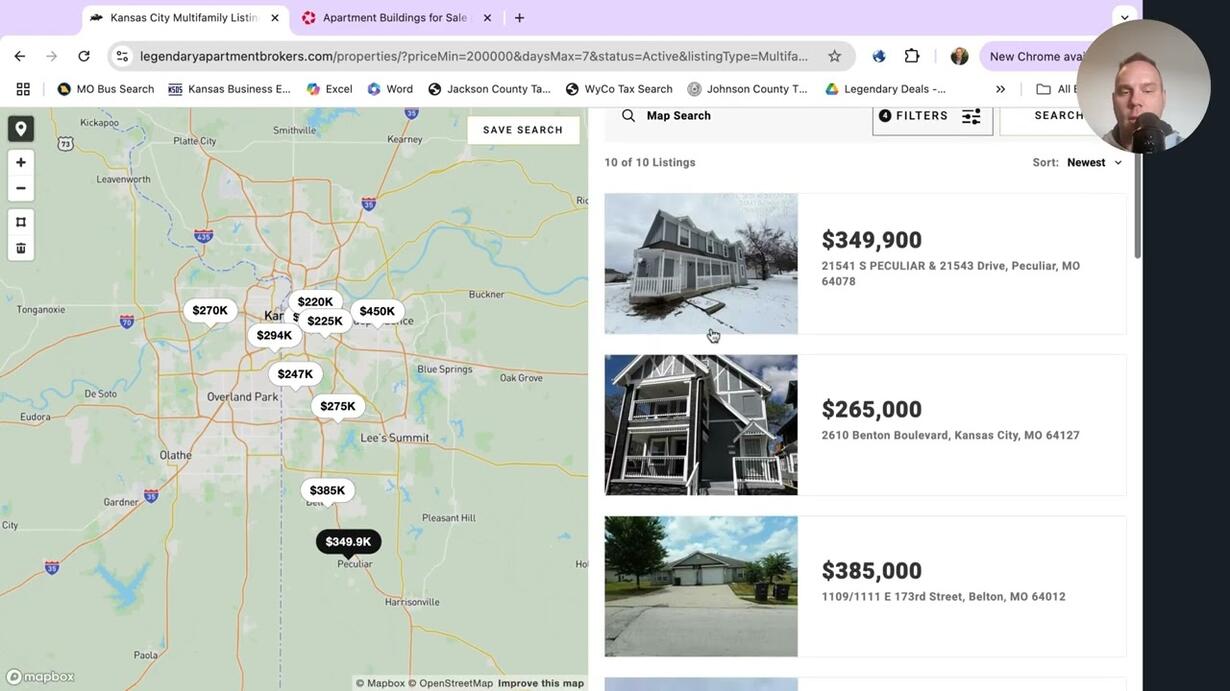The width and height of the screenshot is (1230, 691).
Task: Open the $265,000 Benton Boulevard listing photo
Action: click(701, 425)
